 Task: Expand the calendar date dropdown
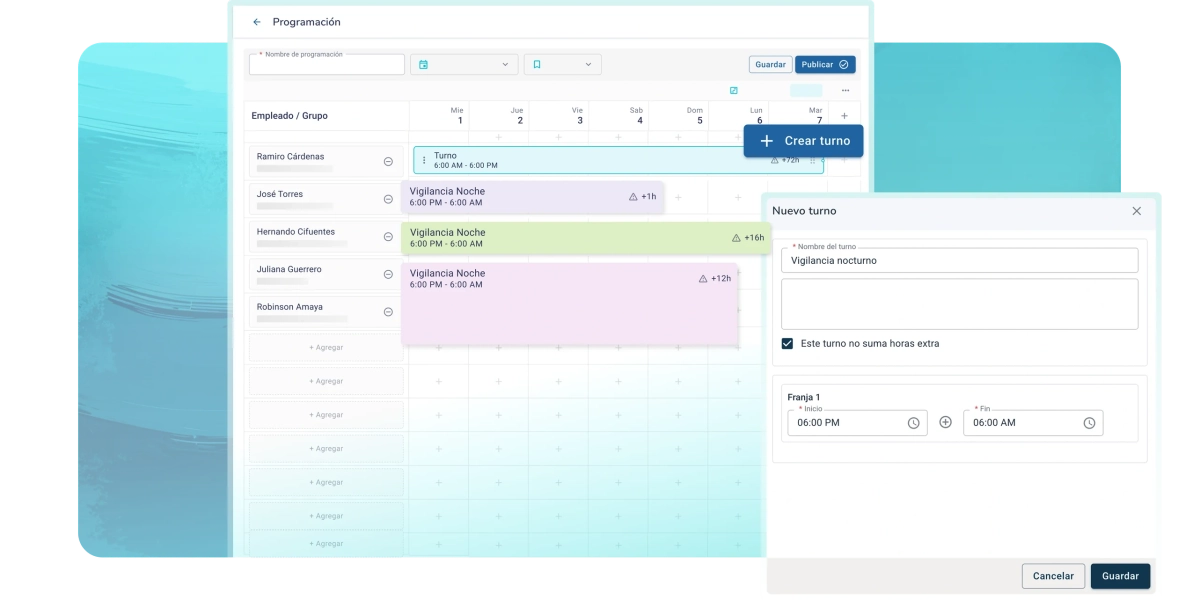point(464,64)
